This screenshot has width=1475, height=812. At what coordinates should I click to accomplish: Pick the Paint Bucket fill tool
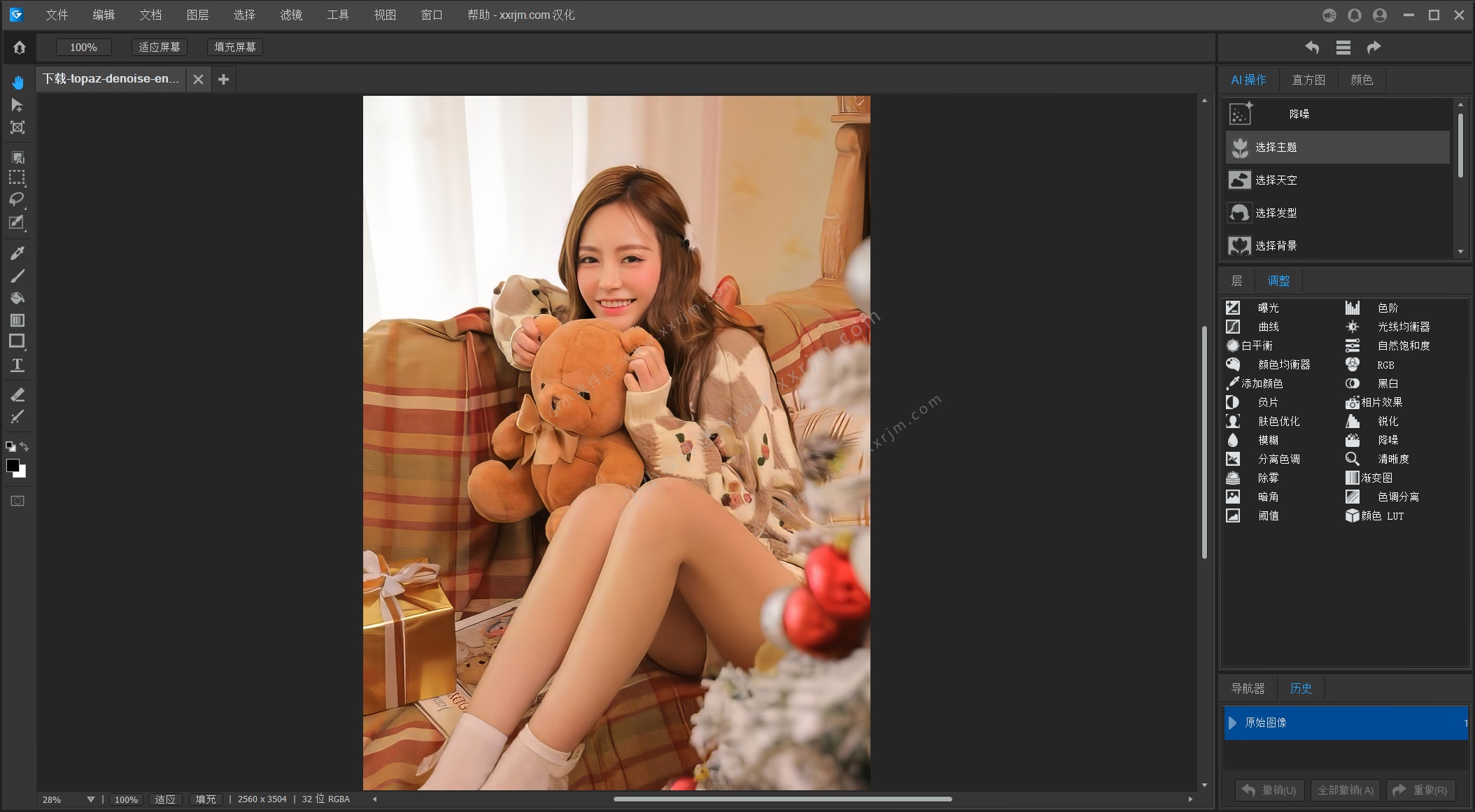click(17, 298)
